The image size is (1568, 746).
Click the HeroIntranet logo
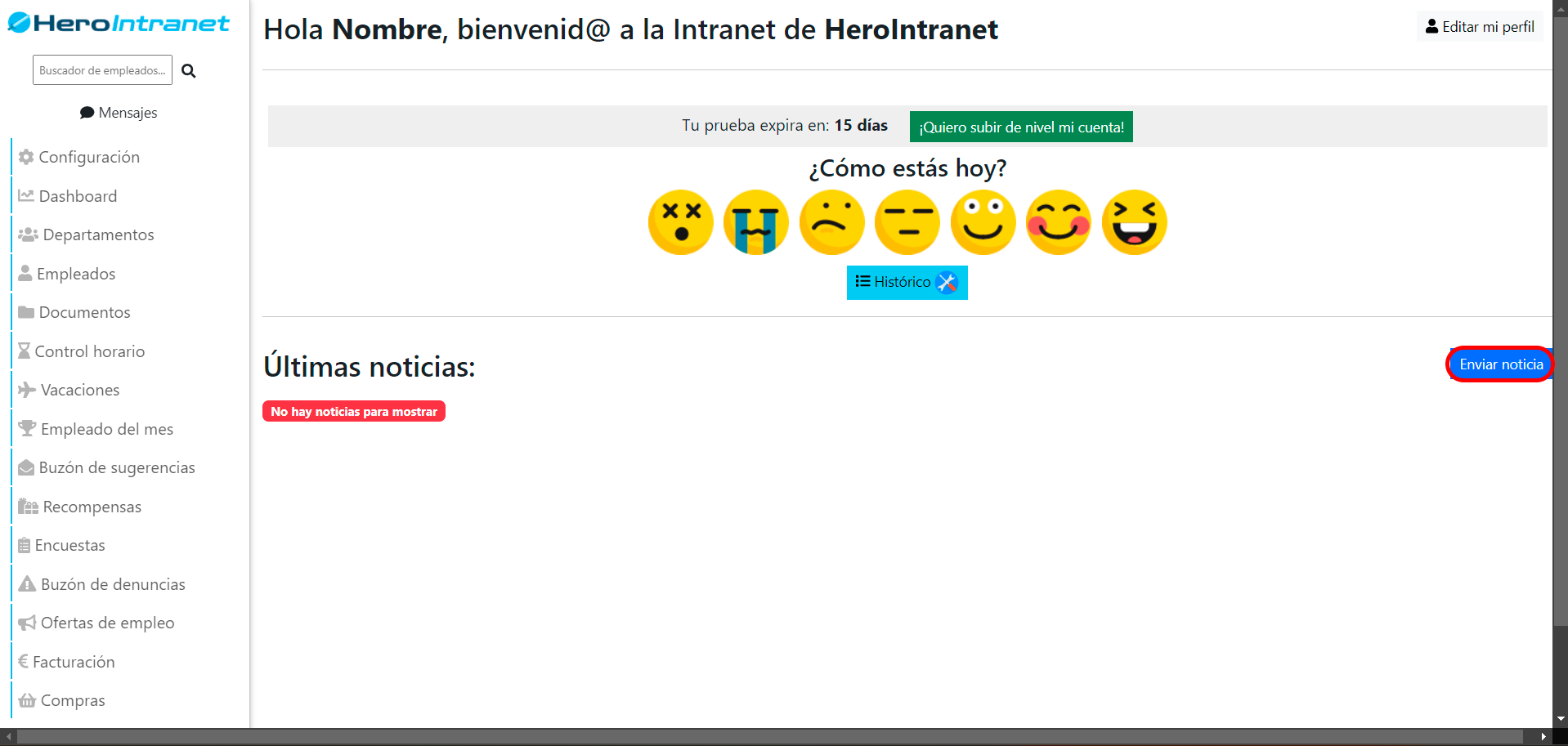pyautogui.click(x=119, y=23)
